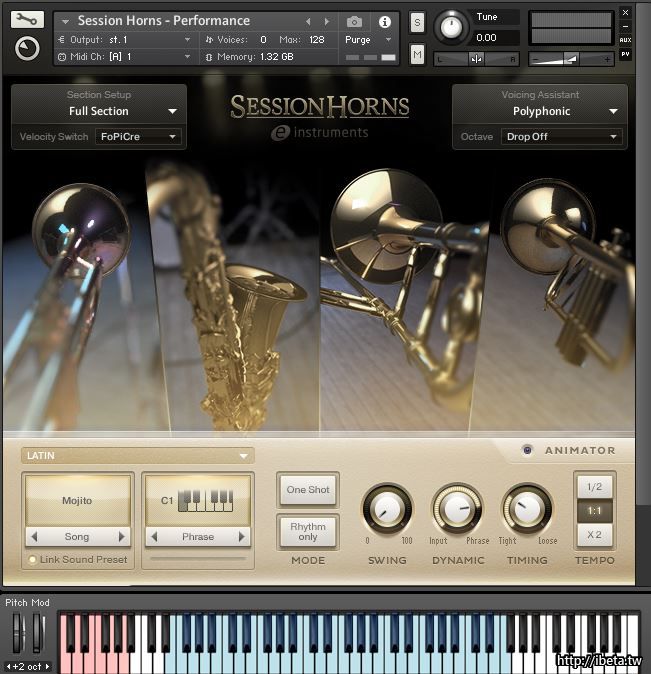The image size is (651, 674).
Task: Click the S solo button
Action: click(x=417, y=22)
